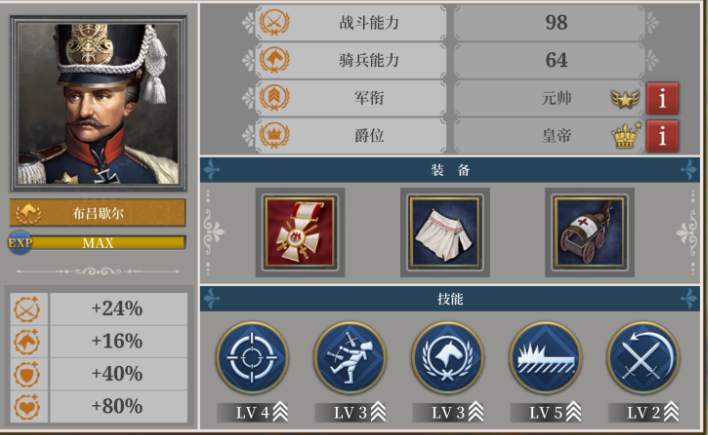Click the 技能 section header
708x435 pixels.
[450, 299]
